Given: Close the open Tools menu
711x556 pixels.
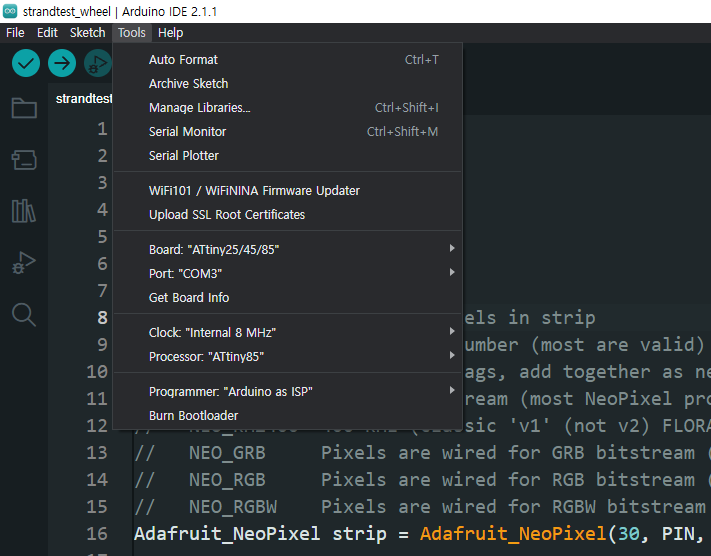Looking at the screenshot, I should 131,33.
